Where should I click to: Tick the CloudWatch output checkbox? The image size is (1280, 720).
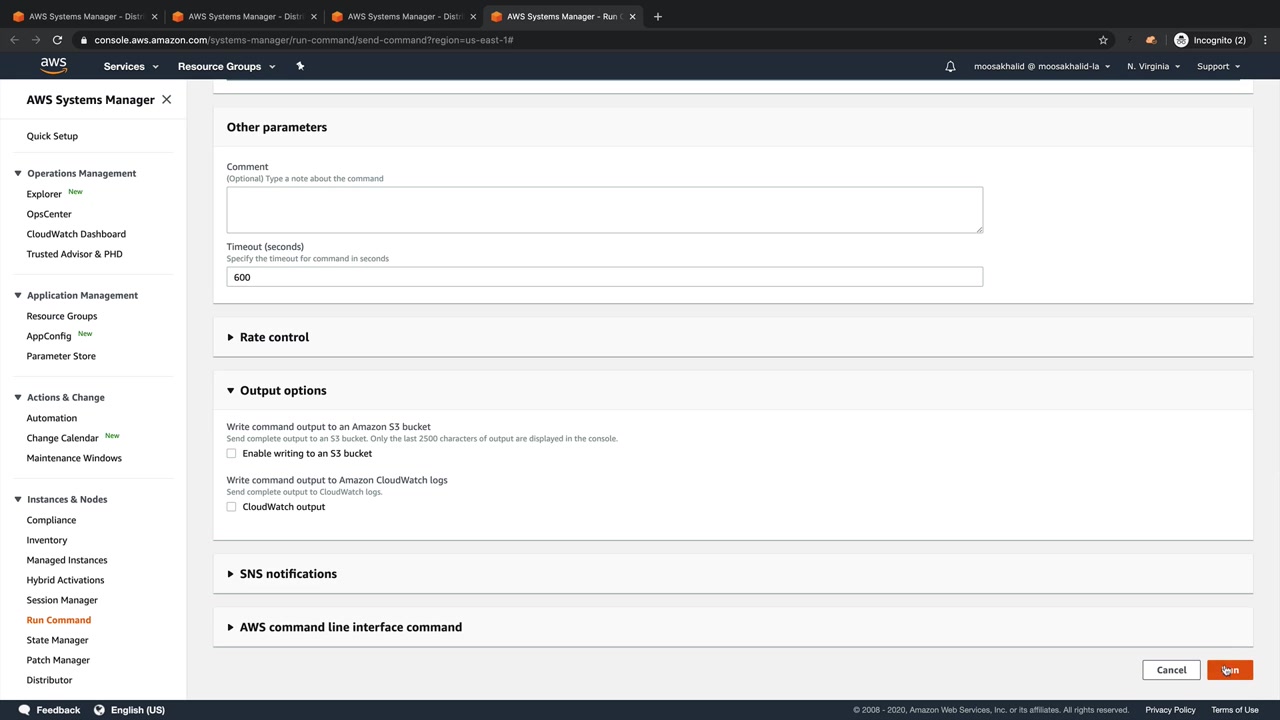coord(231,507)
